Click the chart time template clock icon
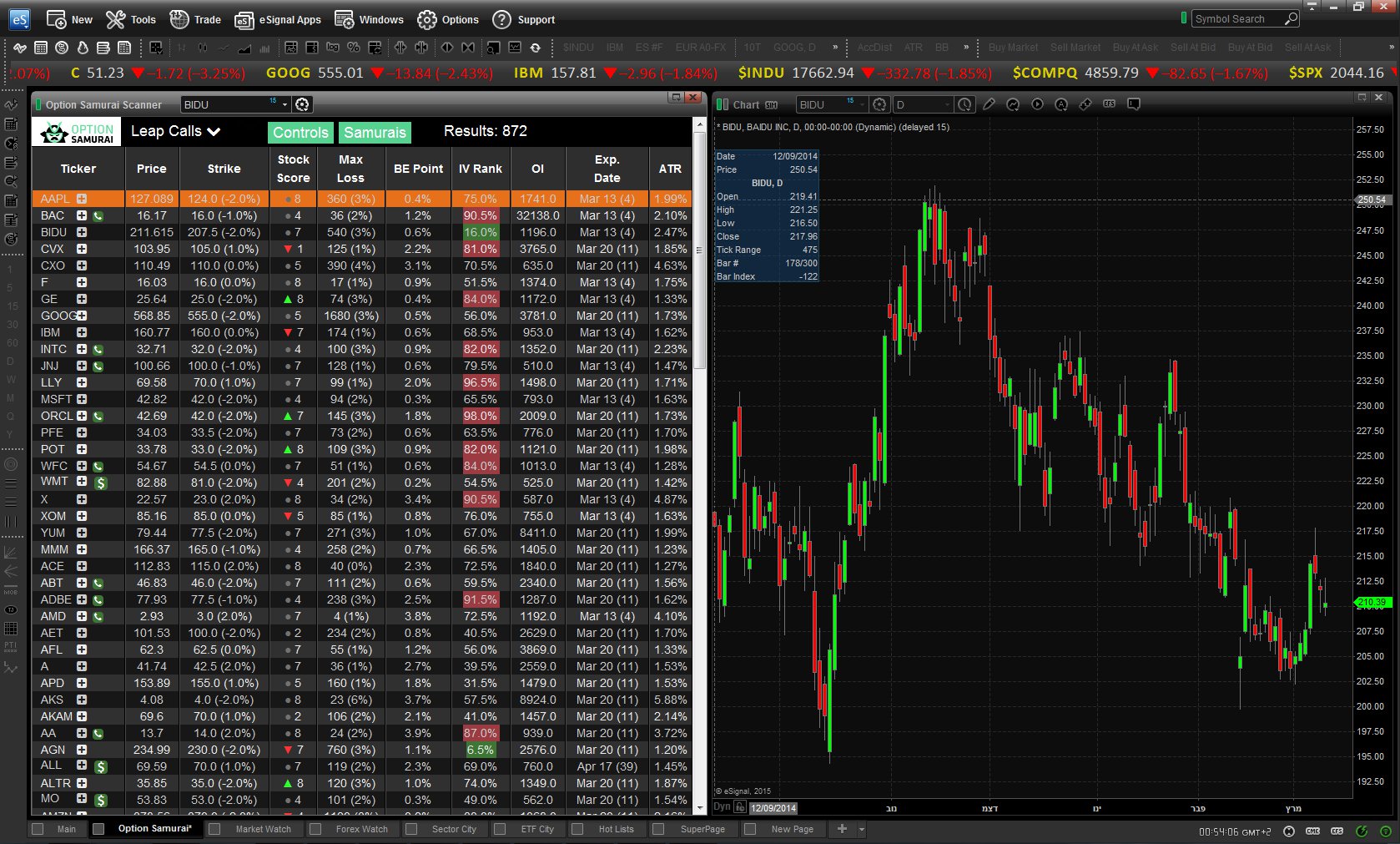 [965, 104]
